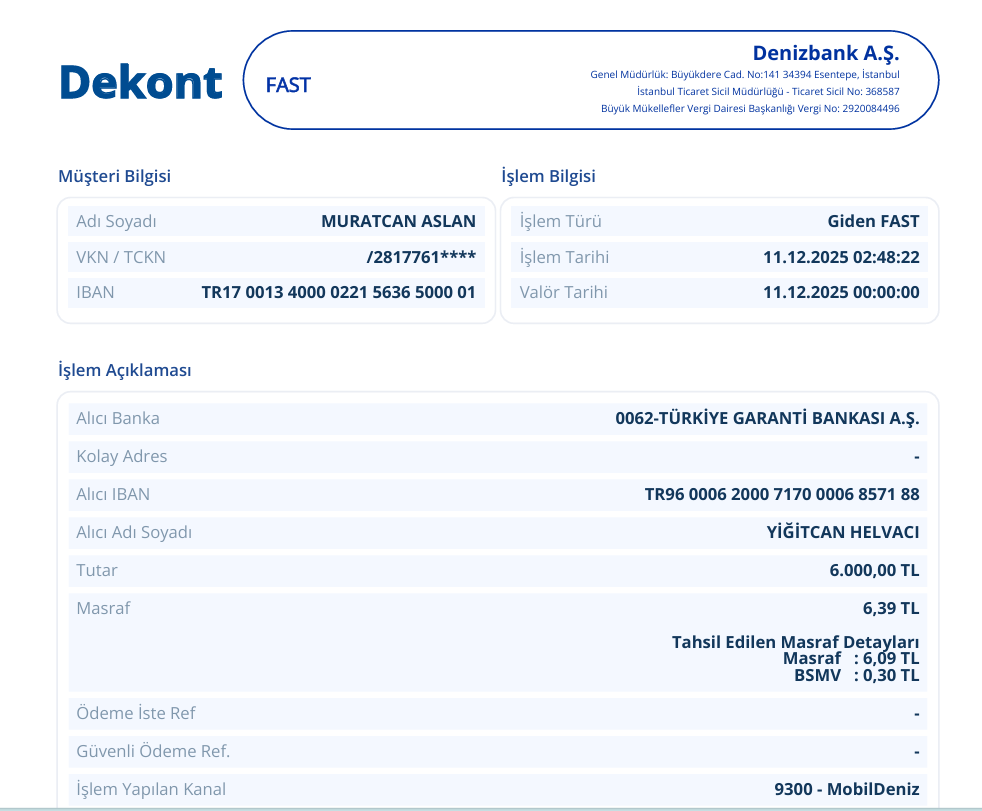
Task: Select the date 11.12.2025 02:48:22
Action: [841, 257]
